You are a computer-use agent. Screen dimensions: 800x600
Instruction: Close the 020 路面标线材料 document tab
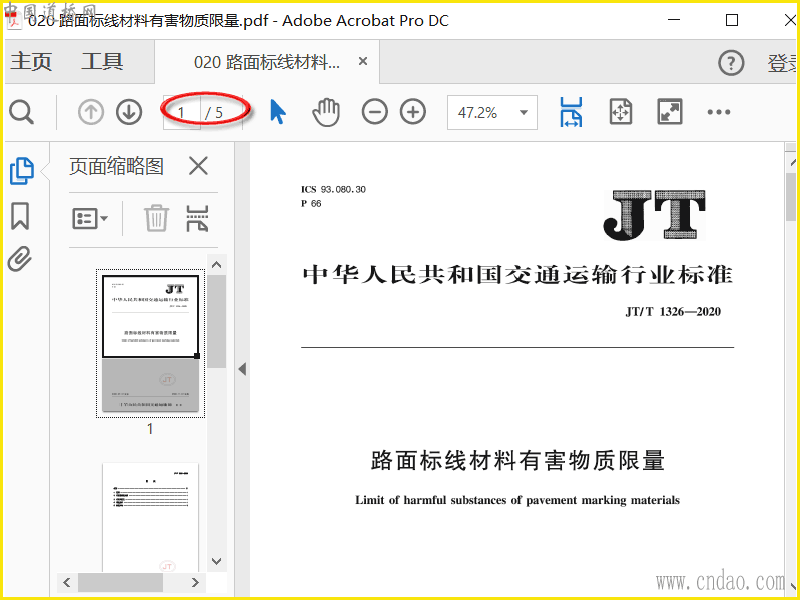(x=363, y=61)
